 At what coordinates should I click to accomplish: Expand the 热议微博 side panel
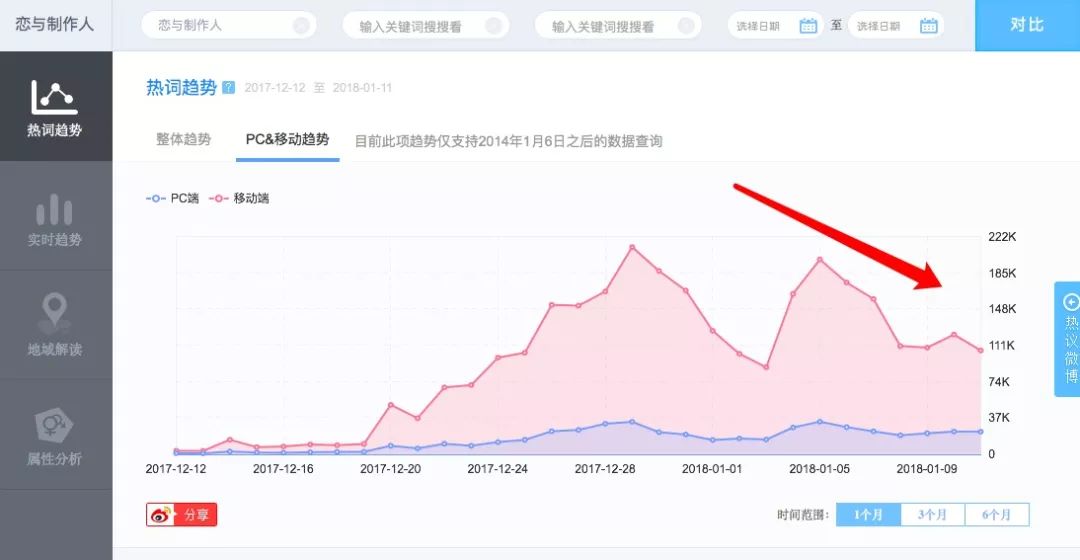click(x=1068, y=339)
